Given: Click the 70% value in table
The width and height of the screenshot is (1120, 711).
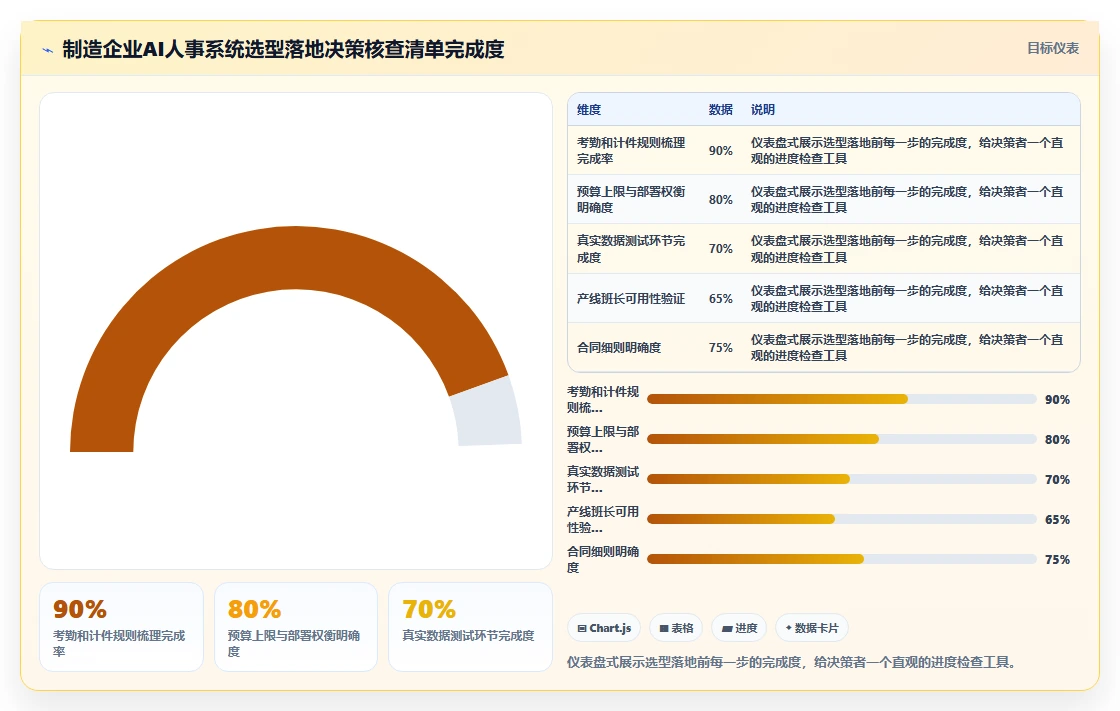Looking at the screenshot, I should (x=721, y=249).
